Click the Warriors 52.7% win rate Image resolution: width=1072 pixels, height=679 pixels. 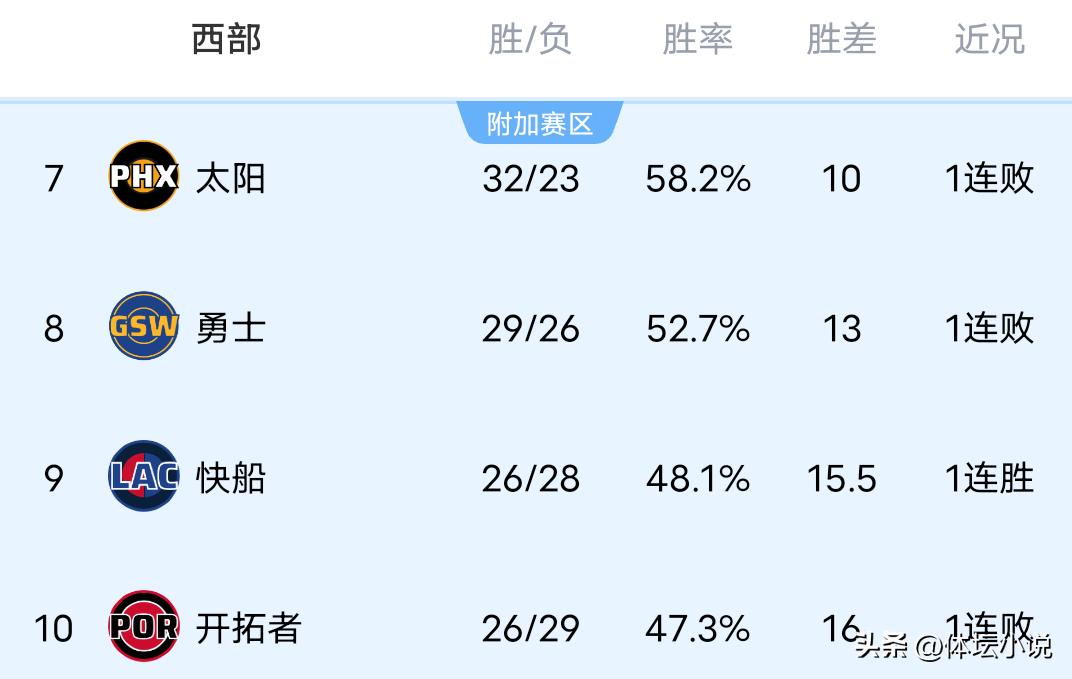point(698,328)
